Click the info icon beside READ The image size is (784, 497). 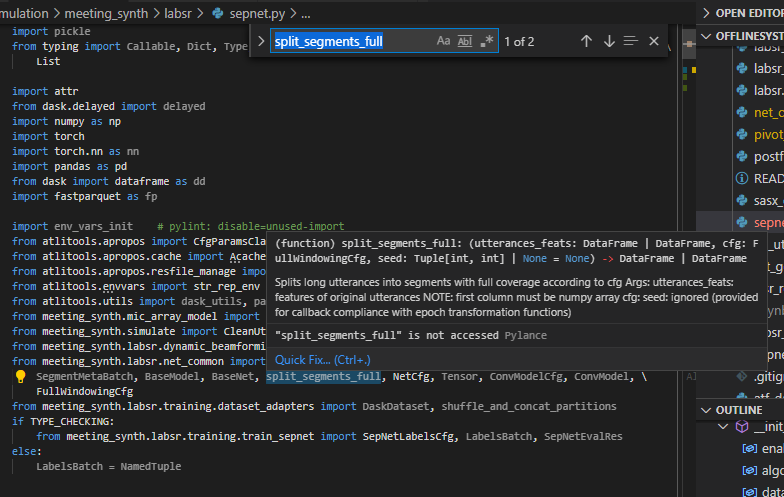(x=742, y=178)
